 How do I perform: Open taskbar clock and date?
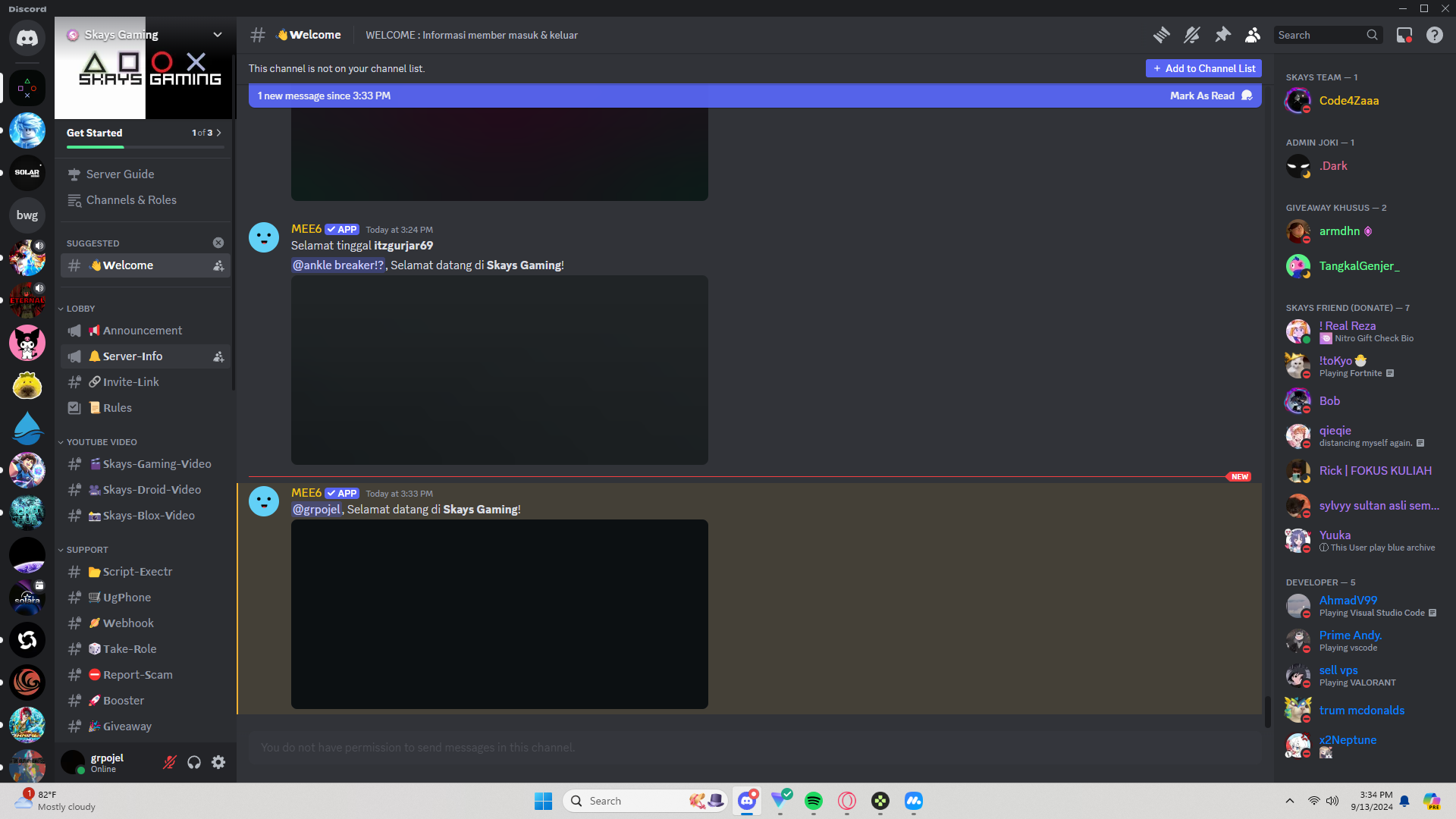[x=1372, y=801]
